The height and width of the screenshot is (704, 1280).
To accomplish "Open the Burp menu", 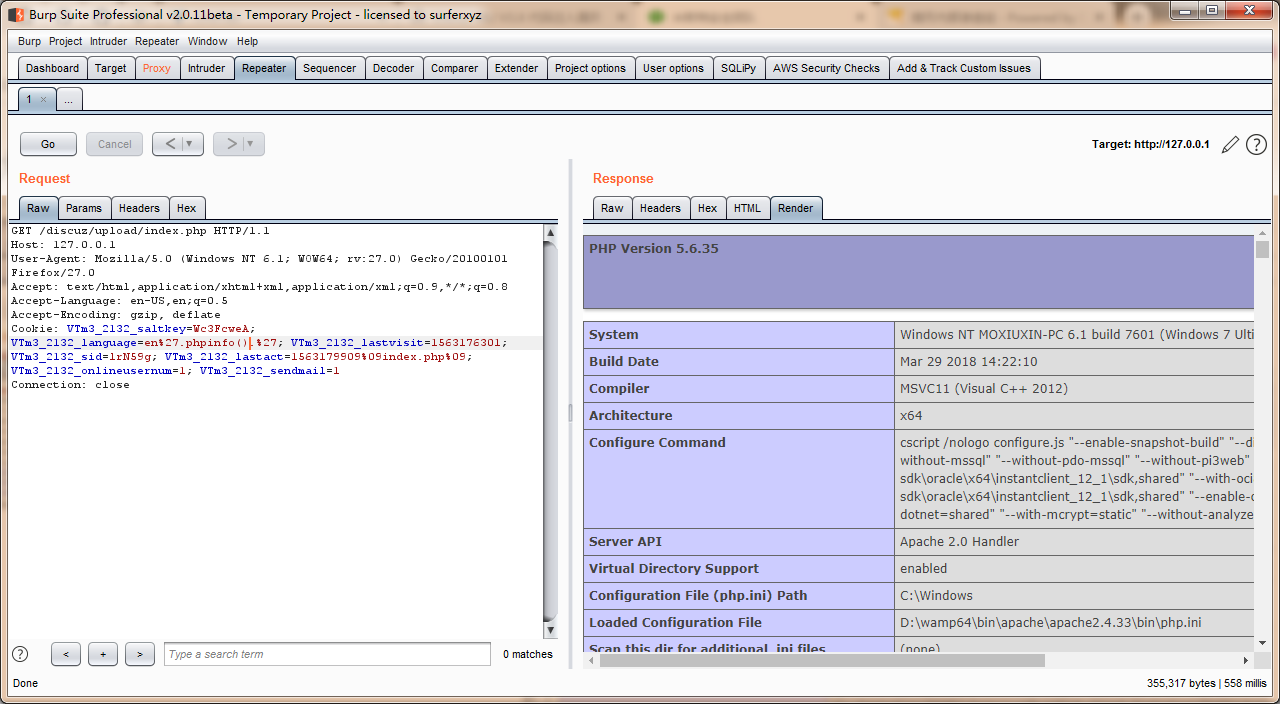I will 29,41.
